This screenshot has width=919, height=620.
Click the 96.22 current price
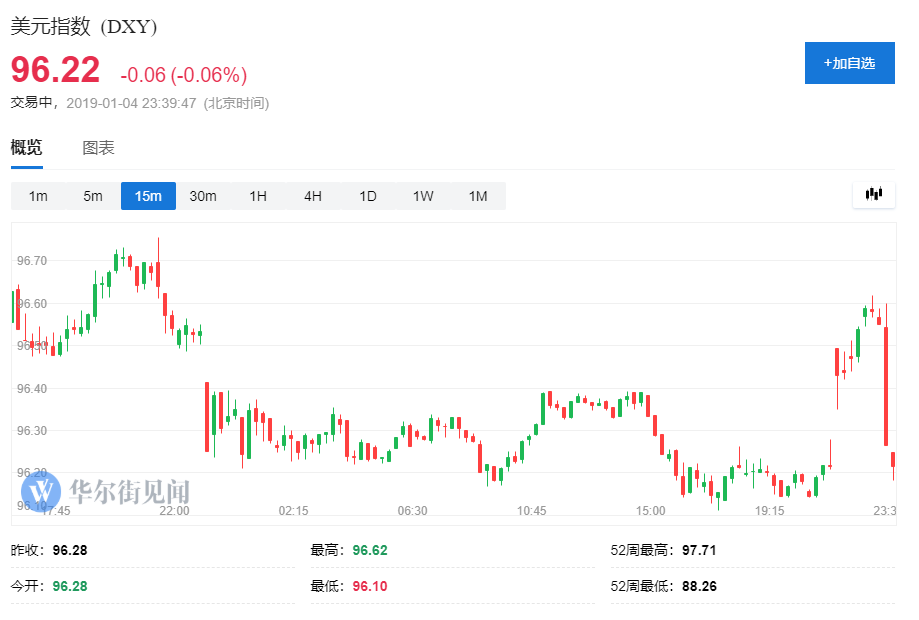(56, 70)
